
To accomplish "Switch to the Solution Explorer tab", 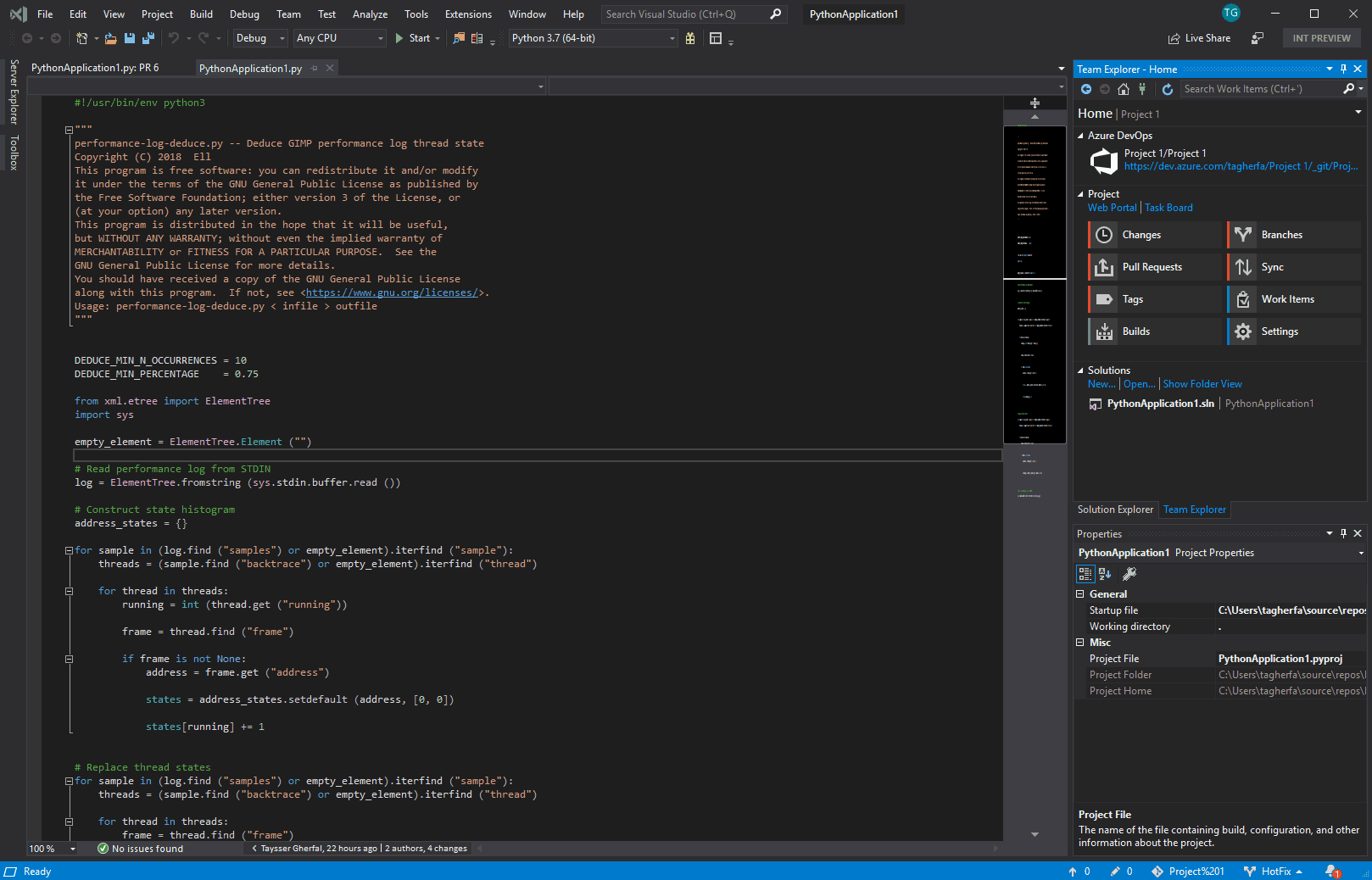I will pyautogui.click(x=1115, y=510).
